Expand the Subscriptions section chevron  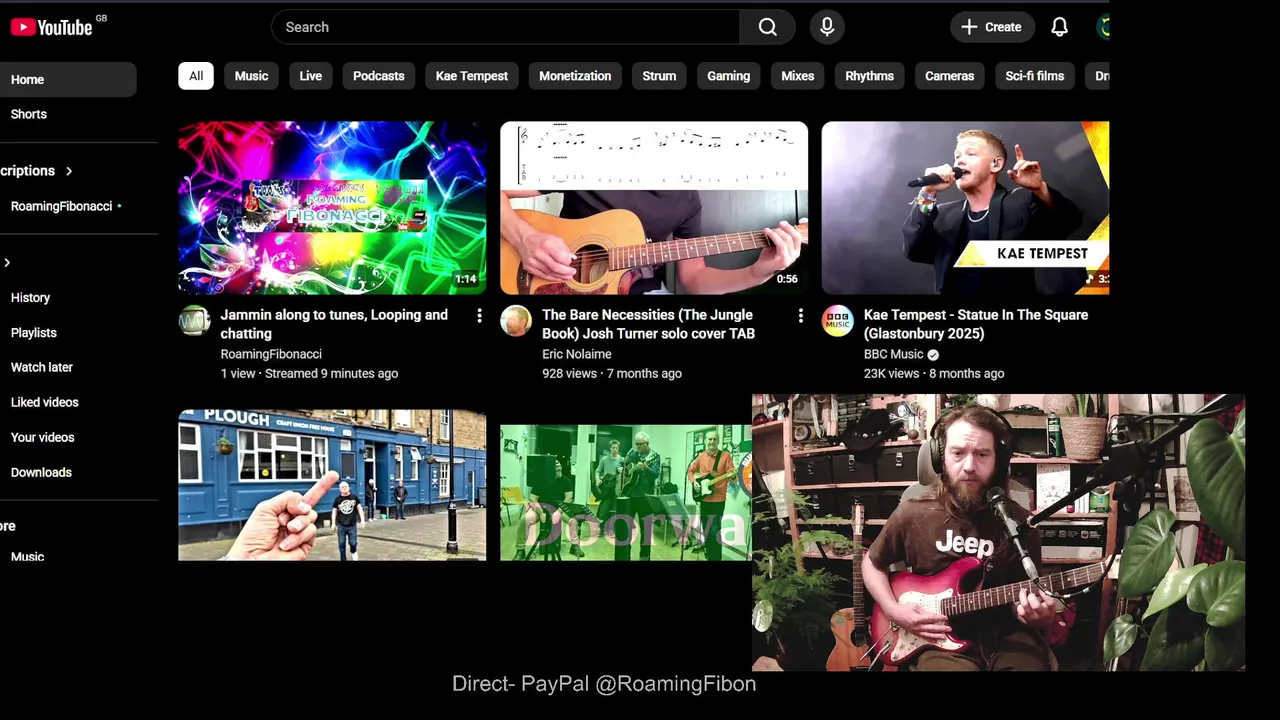(x=68, y=171)
